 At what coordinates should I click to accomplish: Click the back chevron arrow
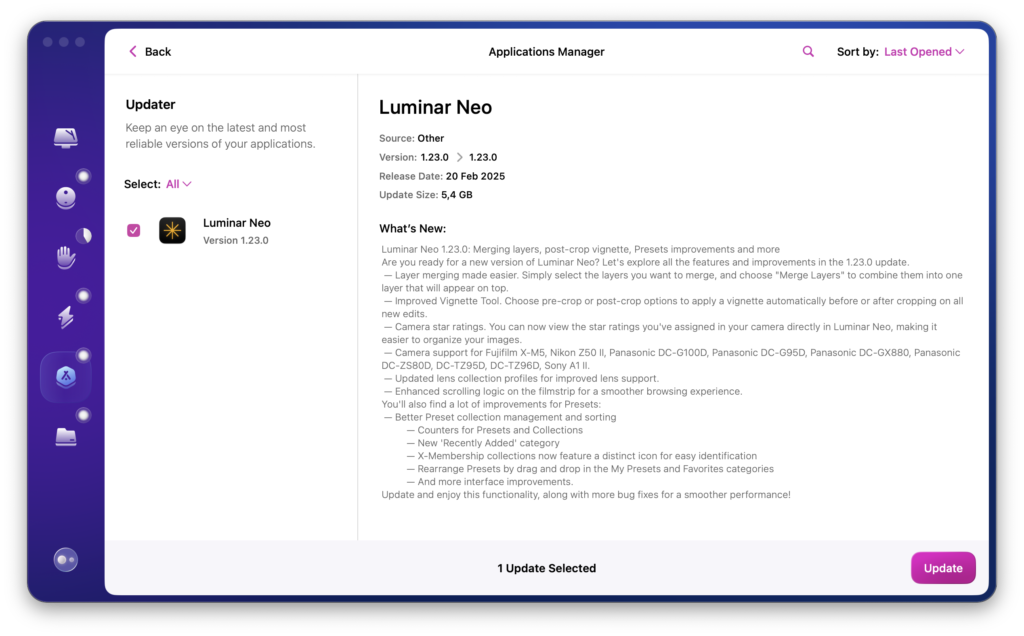coord(133,52)
